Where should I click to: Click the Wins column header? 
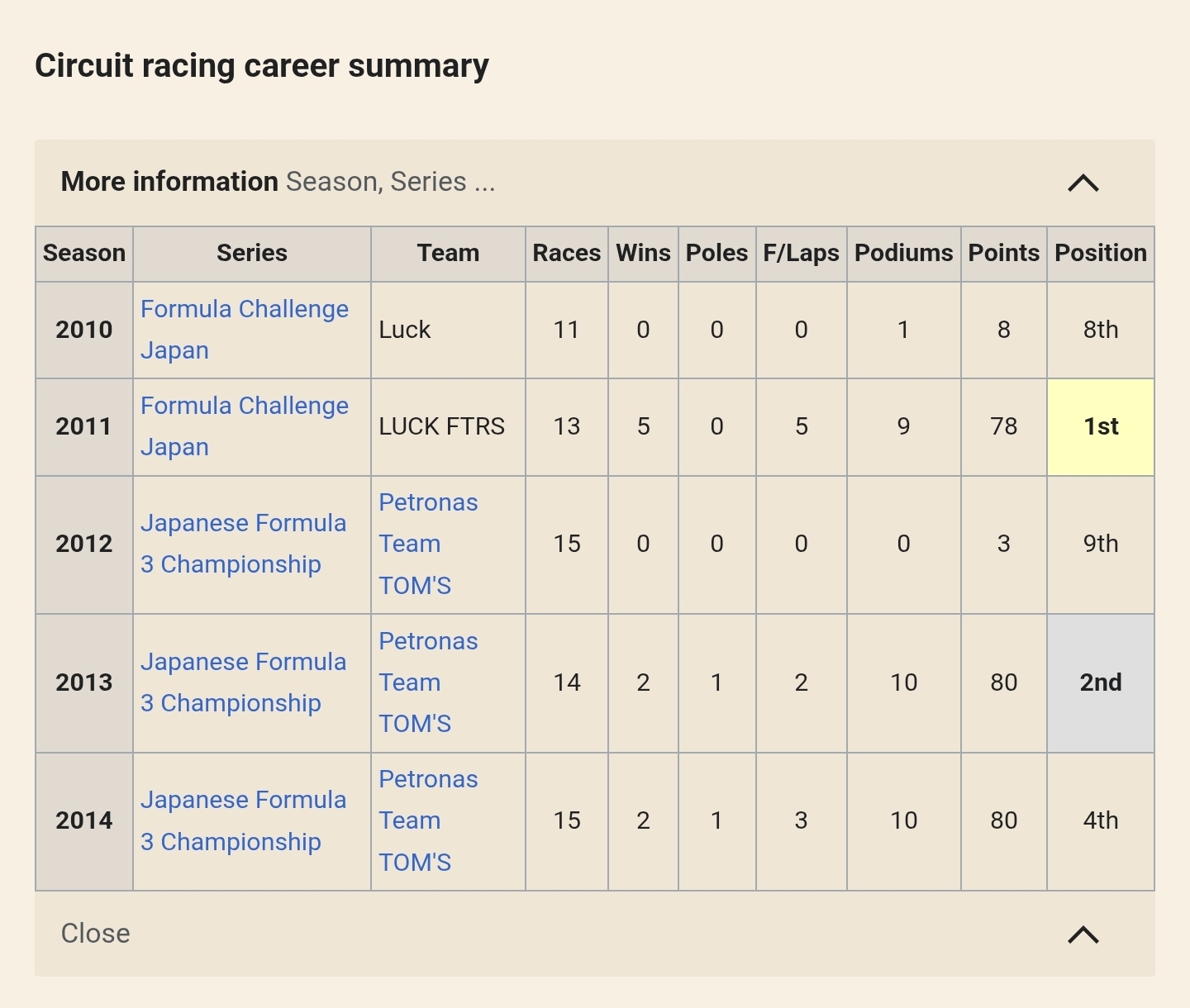click(x=643, y=254)
